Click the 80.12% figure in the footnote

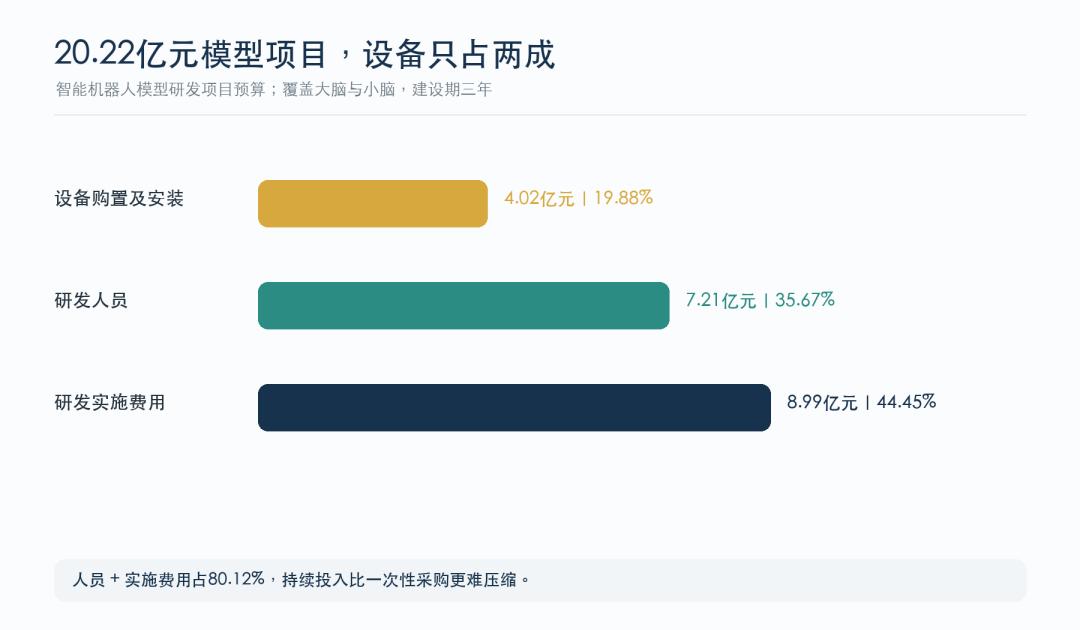pyautogui.click(x=236, y=580)
